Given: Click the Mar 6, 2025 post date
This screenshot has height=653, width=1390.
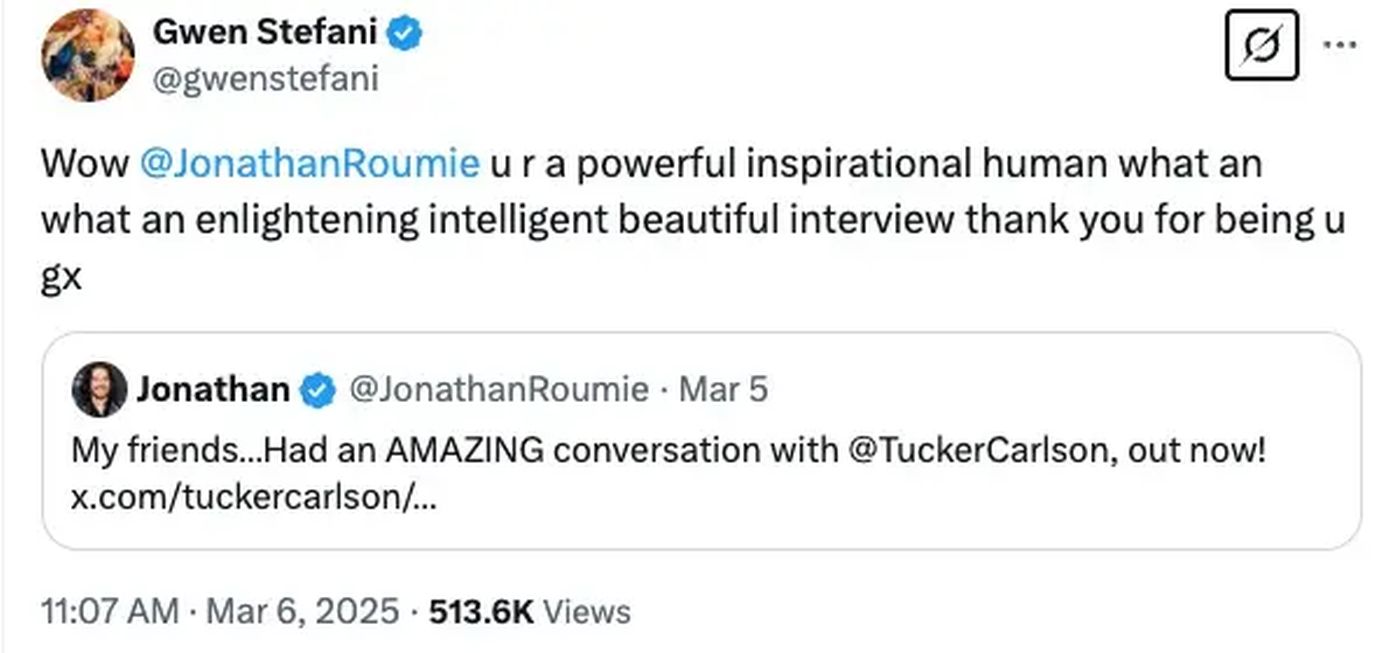Looking at the screenshot, I should [301, 611].
